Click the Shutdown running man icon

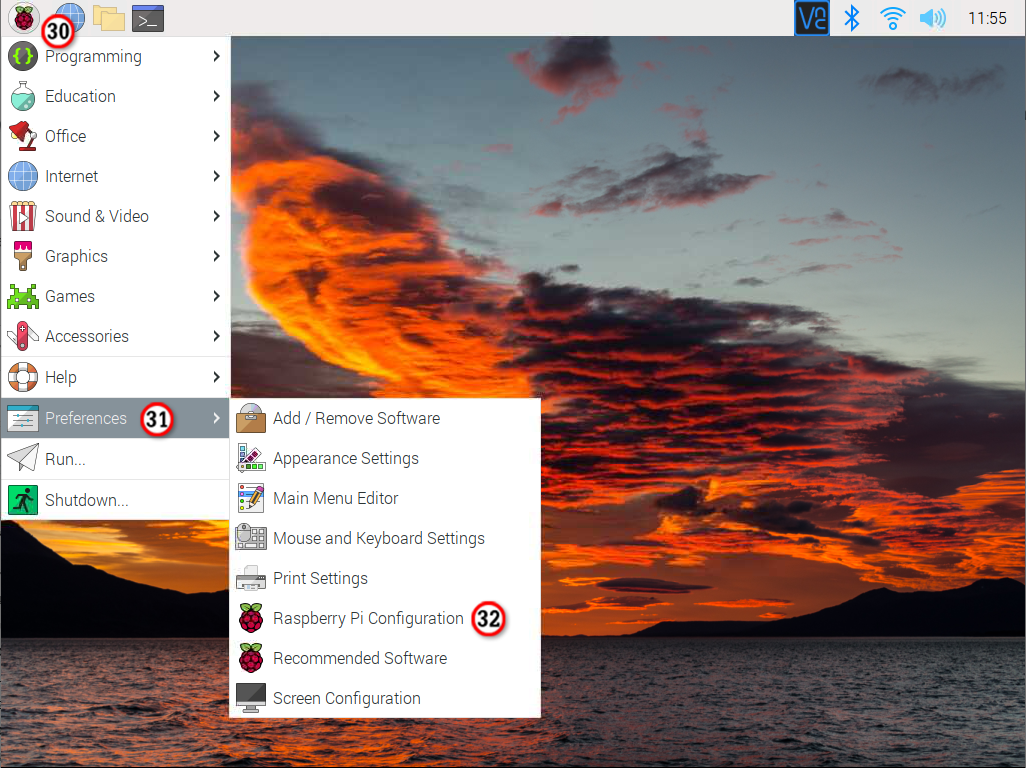tap(23, 500)
